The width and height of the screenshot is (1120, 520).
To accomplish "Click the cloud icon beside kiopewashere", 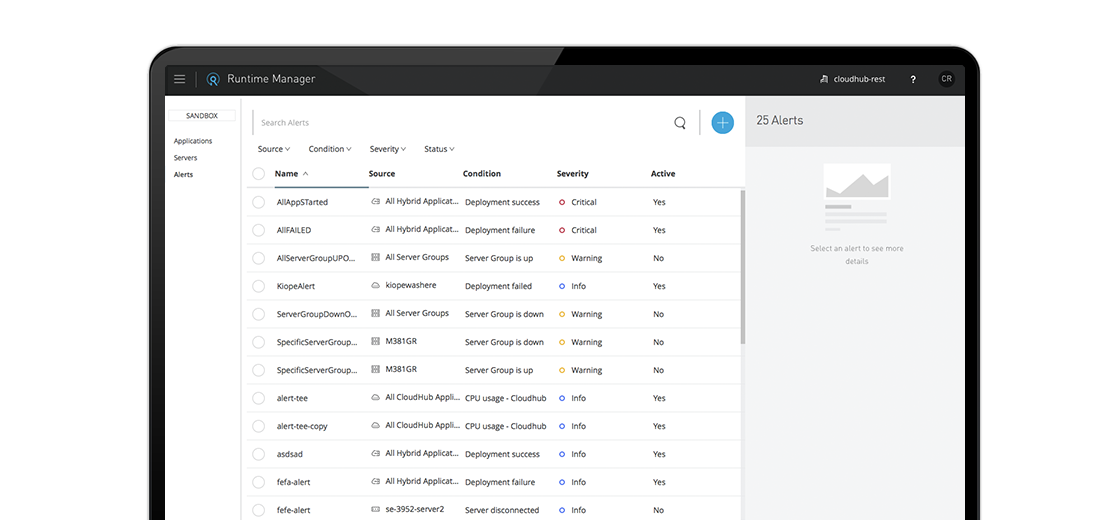I will coord(375,286).
